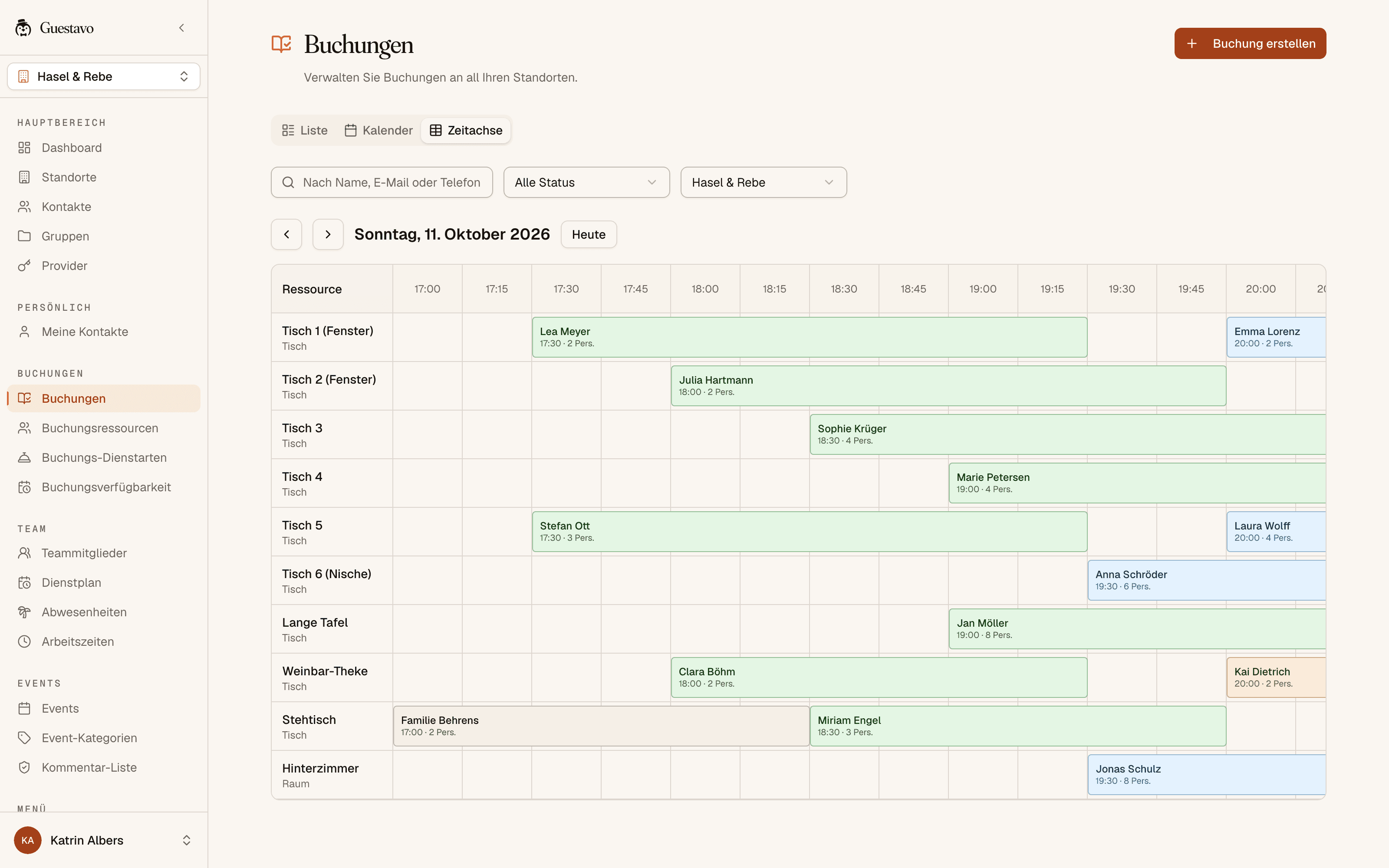Open Dashboard from the sidebar
The width and height of the screenshot is (1389, 868).
pyautogui.click(x=104, y=148)
